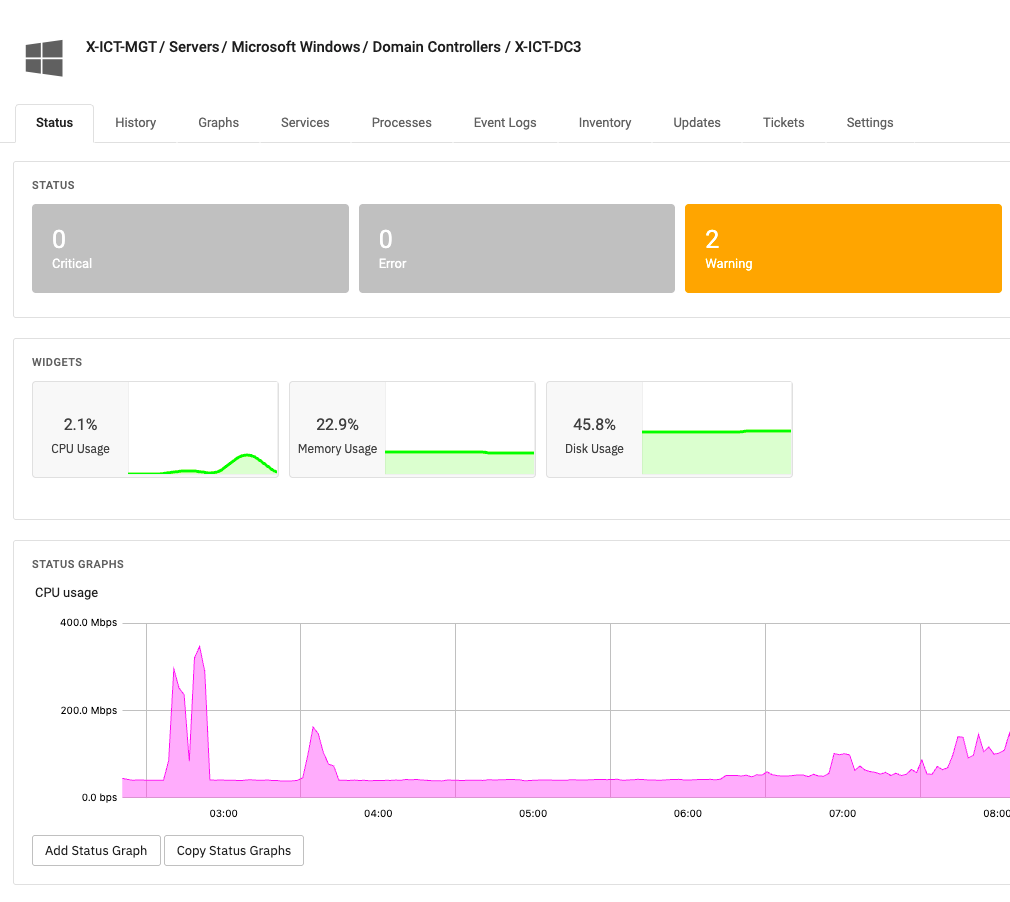Open the Settings tab
Image resolution: width=1010 pixels, height=902 pixels.
[x=869, y=122]
